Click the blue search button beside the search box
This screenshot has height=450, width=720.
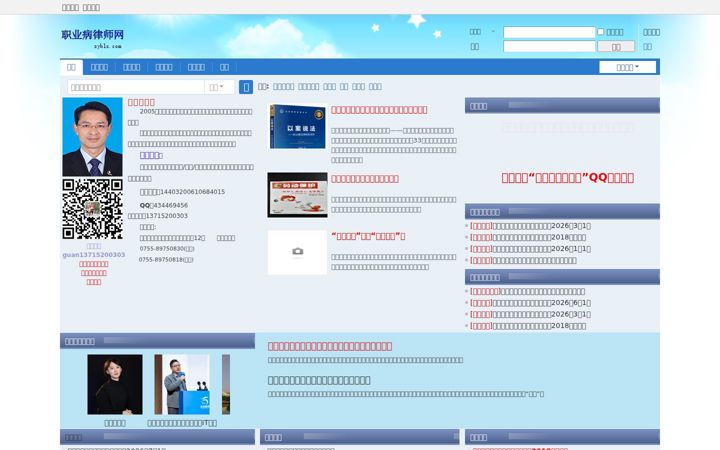point(246,87)
